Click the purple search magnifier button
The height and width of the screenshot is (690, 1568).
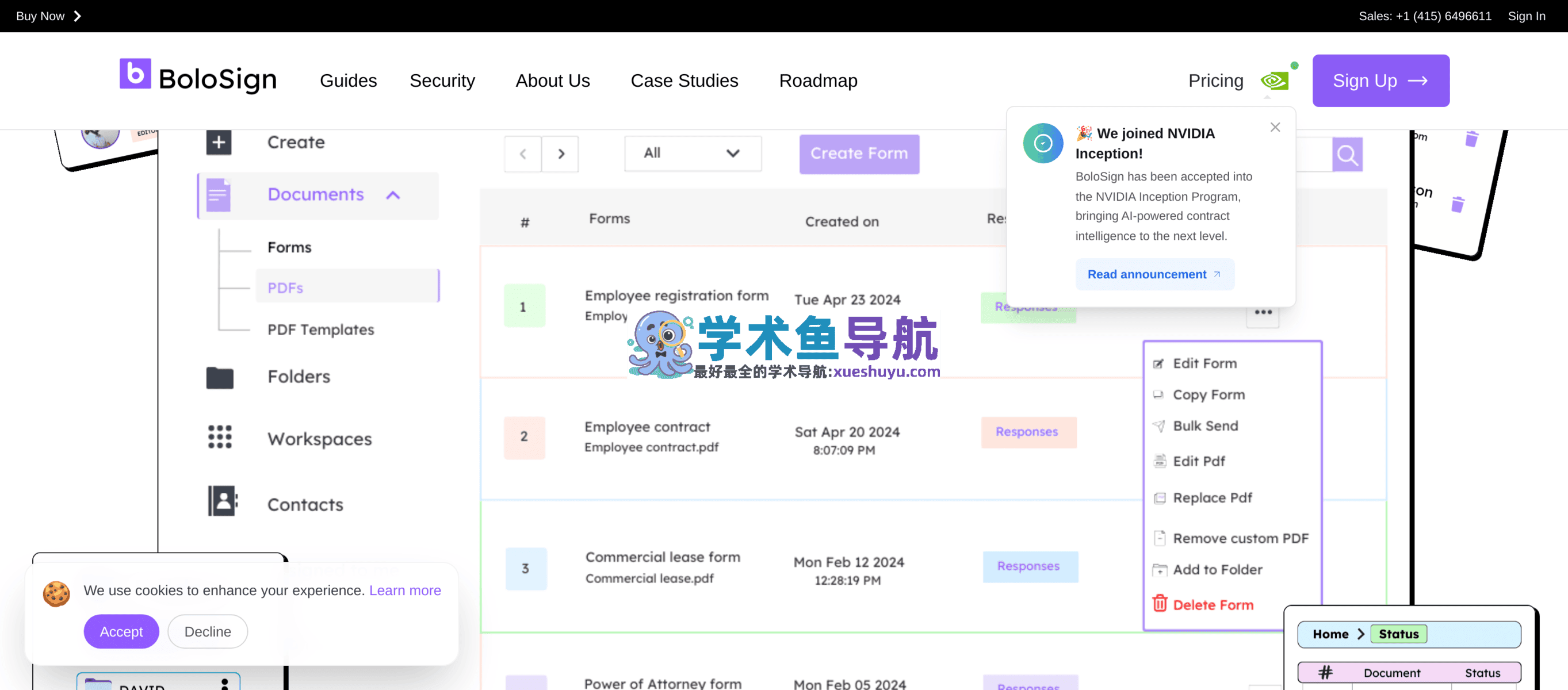(x=1347, y=155)
